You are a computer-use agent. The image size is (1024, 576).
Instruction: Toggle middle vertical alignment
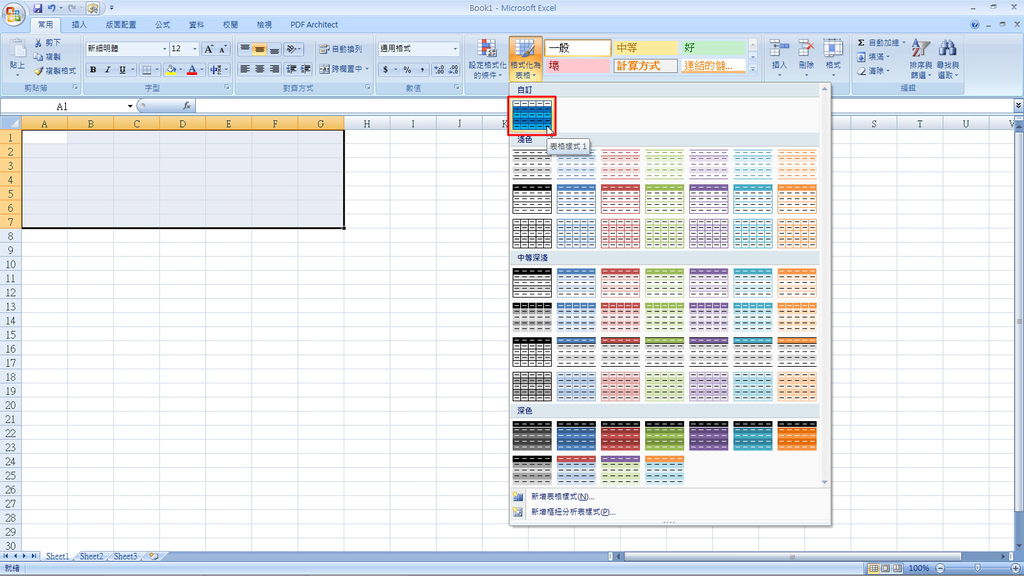(259, 49)
